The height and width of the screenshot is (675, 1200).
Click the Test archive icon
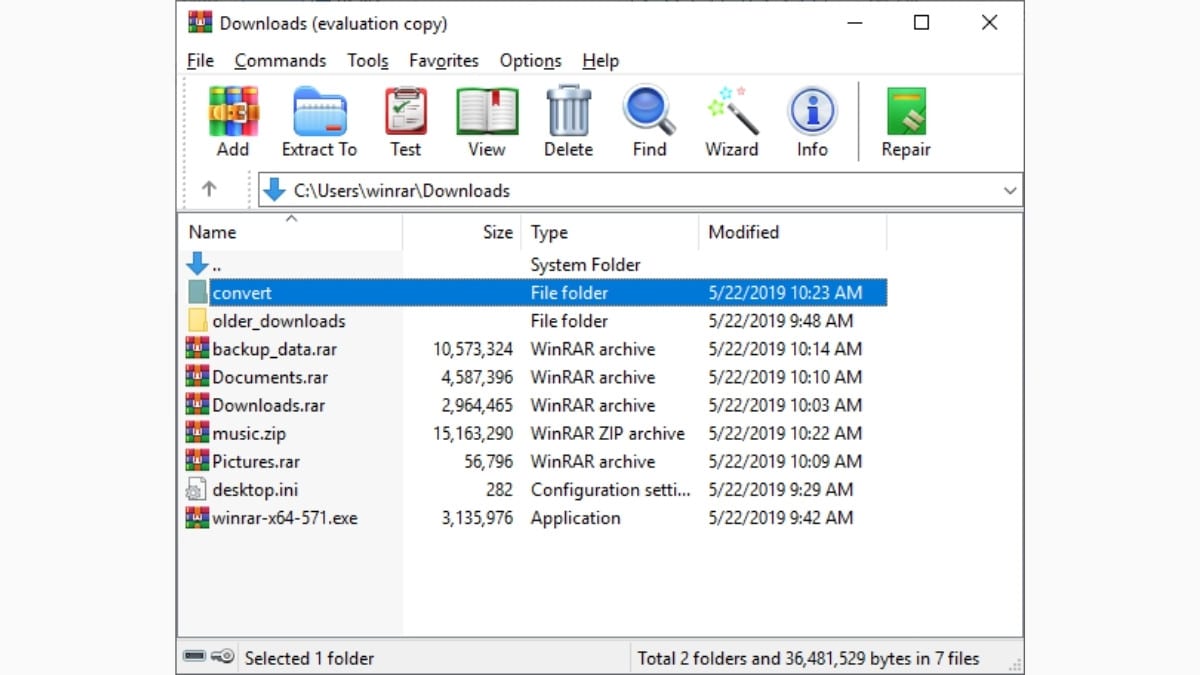[405, 115]
